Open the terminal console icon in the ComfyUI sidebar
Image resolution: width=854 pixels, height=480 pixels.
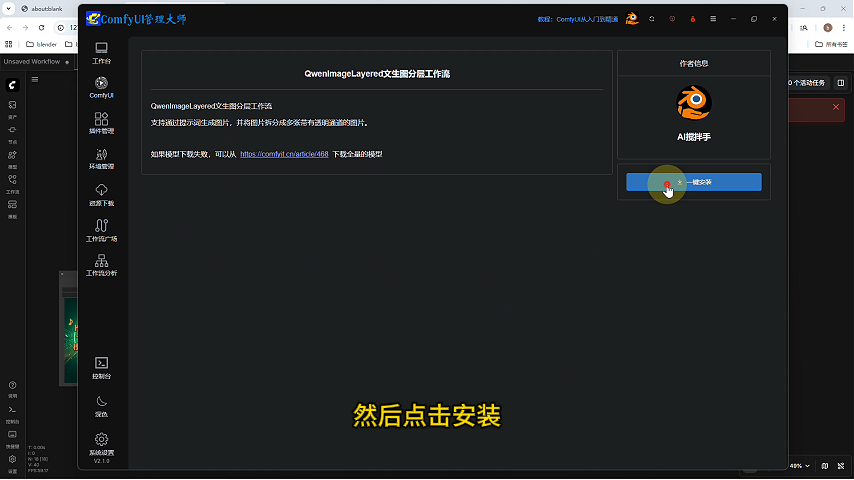[x=13, y=414]
